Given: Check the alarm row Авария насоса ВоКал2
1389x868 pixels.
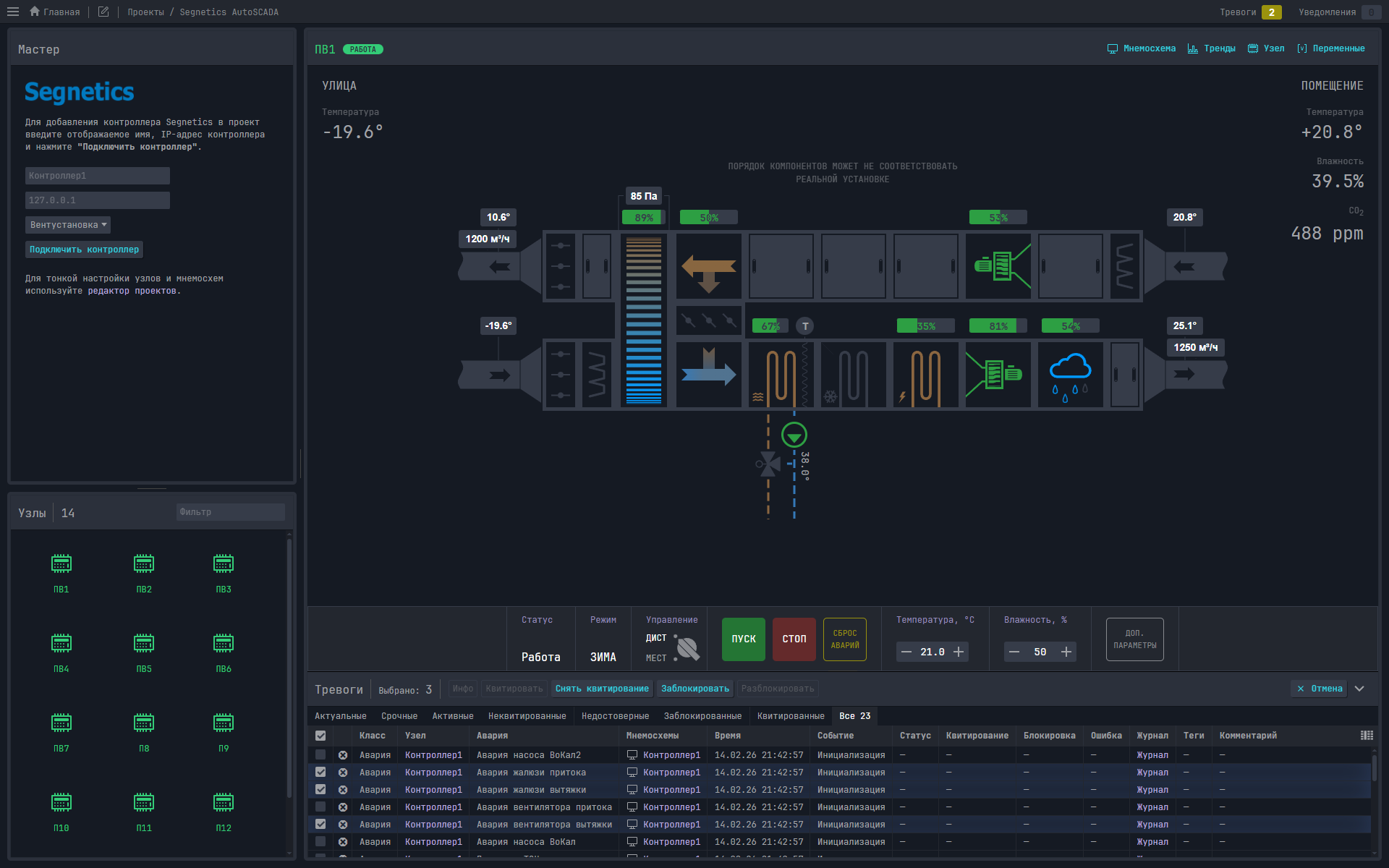Looking at the screenshot, I should pos(320,754).
